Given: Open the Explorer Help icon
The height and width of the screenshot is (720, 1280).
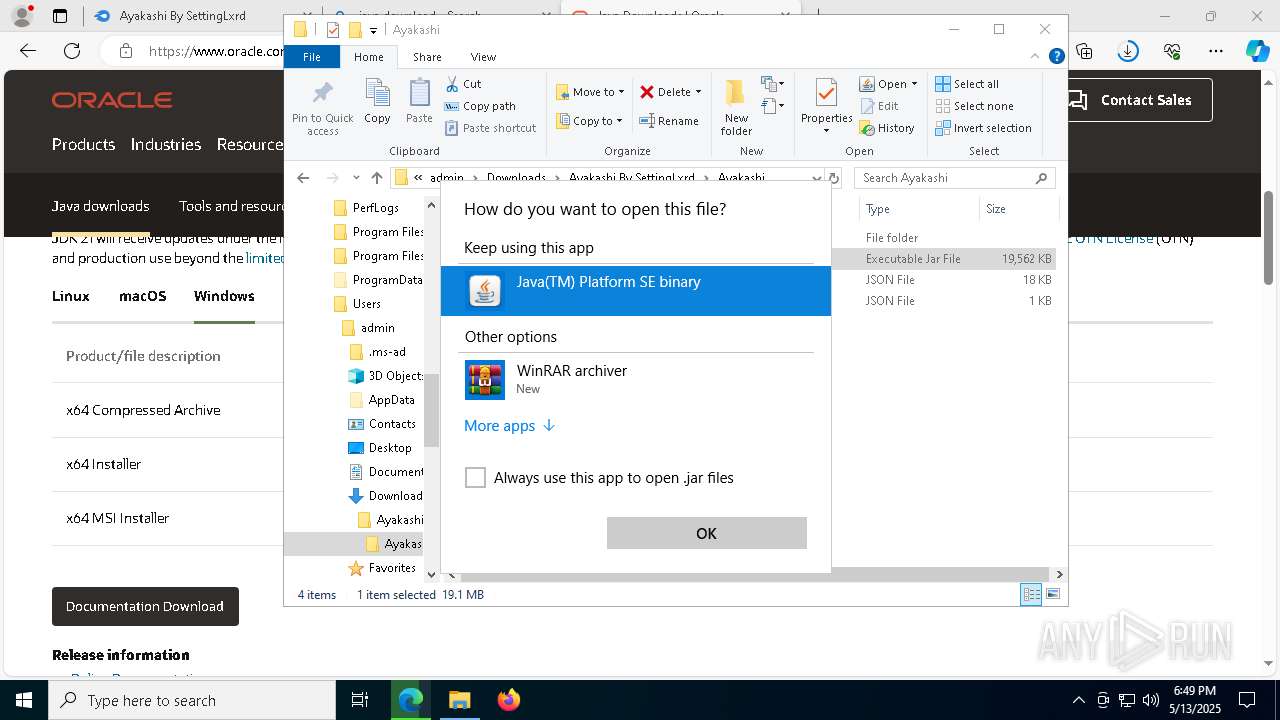Looking at the screenshot, I should coord(1056,57).
